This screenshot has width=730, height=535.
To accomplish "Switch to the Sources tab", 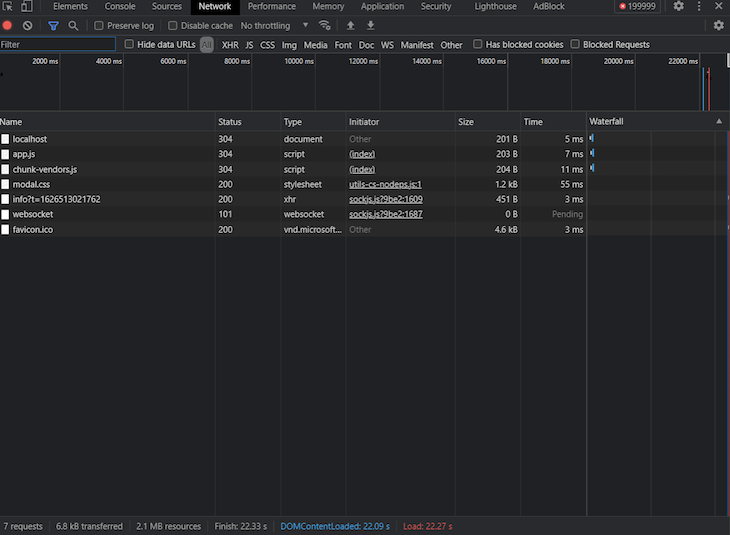I will click(x=167, y=6).
